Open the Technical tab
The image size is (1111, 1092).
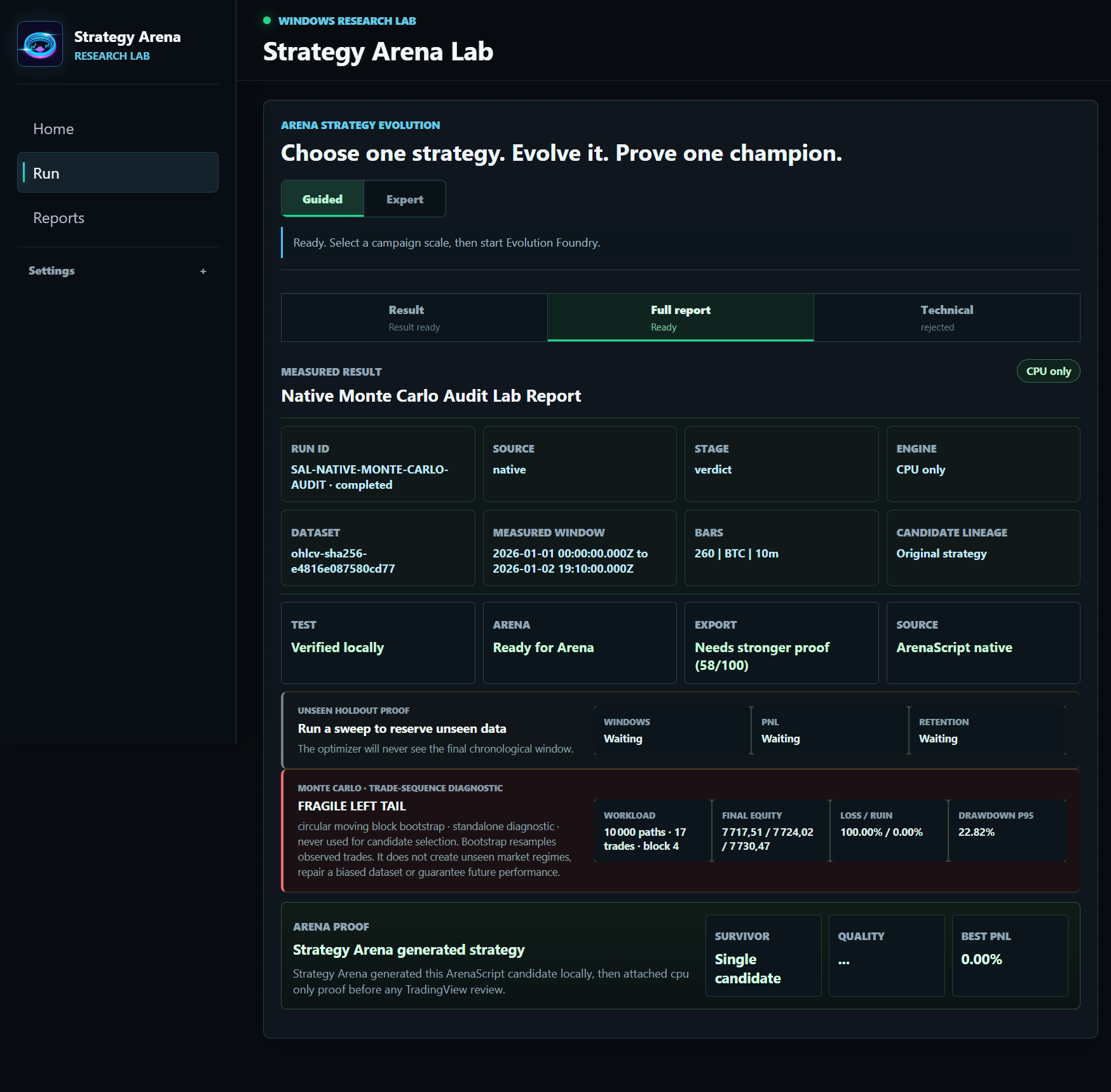click(x=947, y=317)
